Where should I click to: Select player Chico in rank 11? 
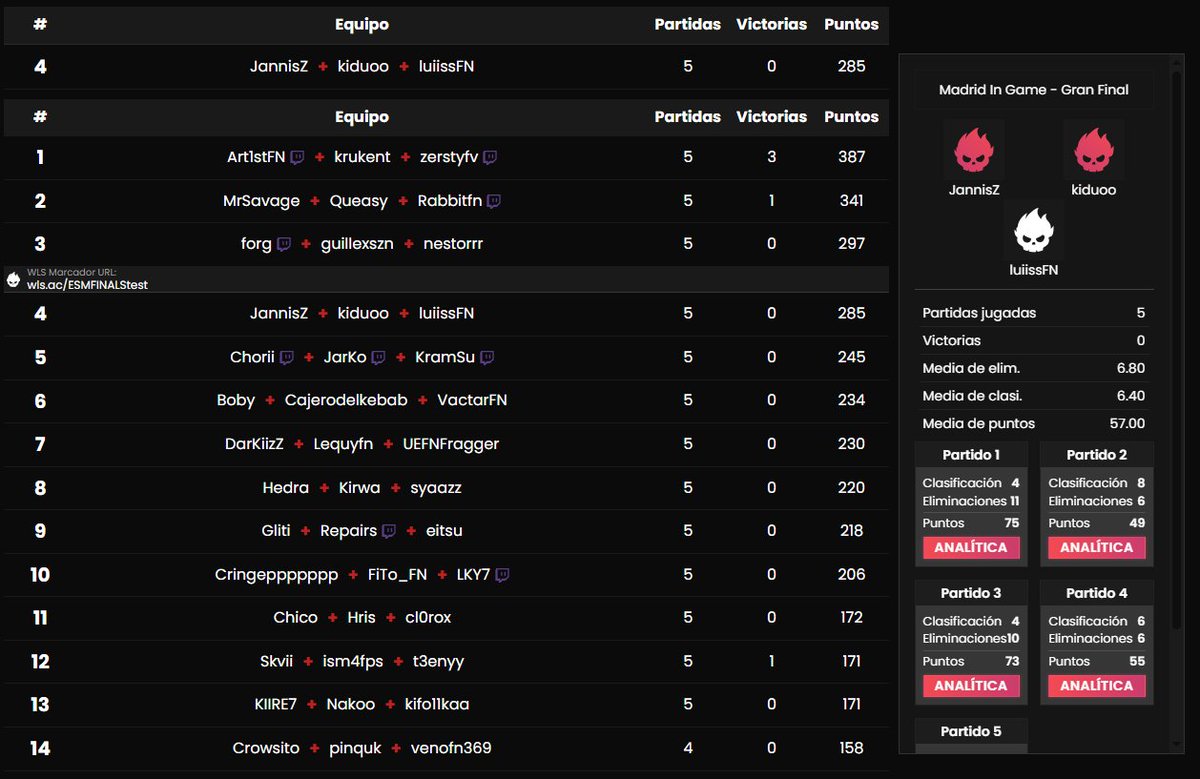[x=295, y=618]
